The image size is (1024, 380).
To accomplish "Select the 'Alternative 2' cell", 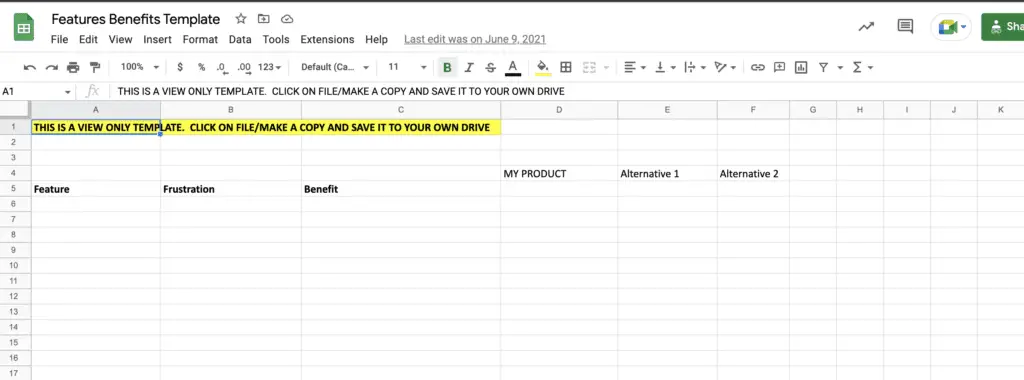I will click(753, 174).
